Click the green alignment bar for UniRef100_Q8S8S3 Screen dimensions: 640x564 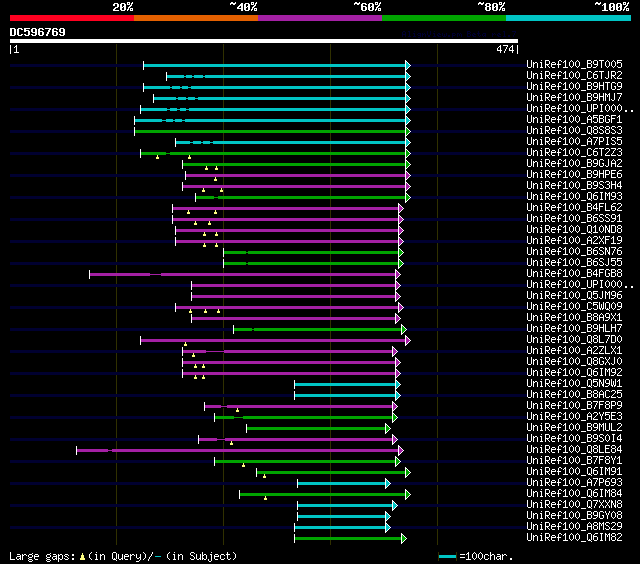(272, 131)
